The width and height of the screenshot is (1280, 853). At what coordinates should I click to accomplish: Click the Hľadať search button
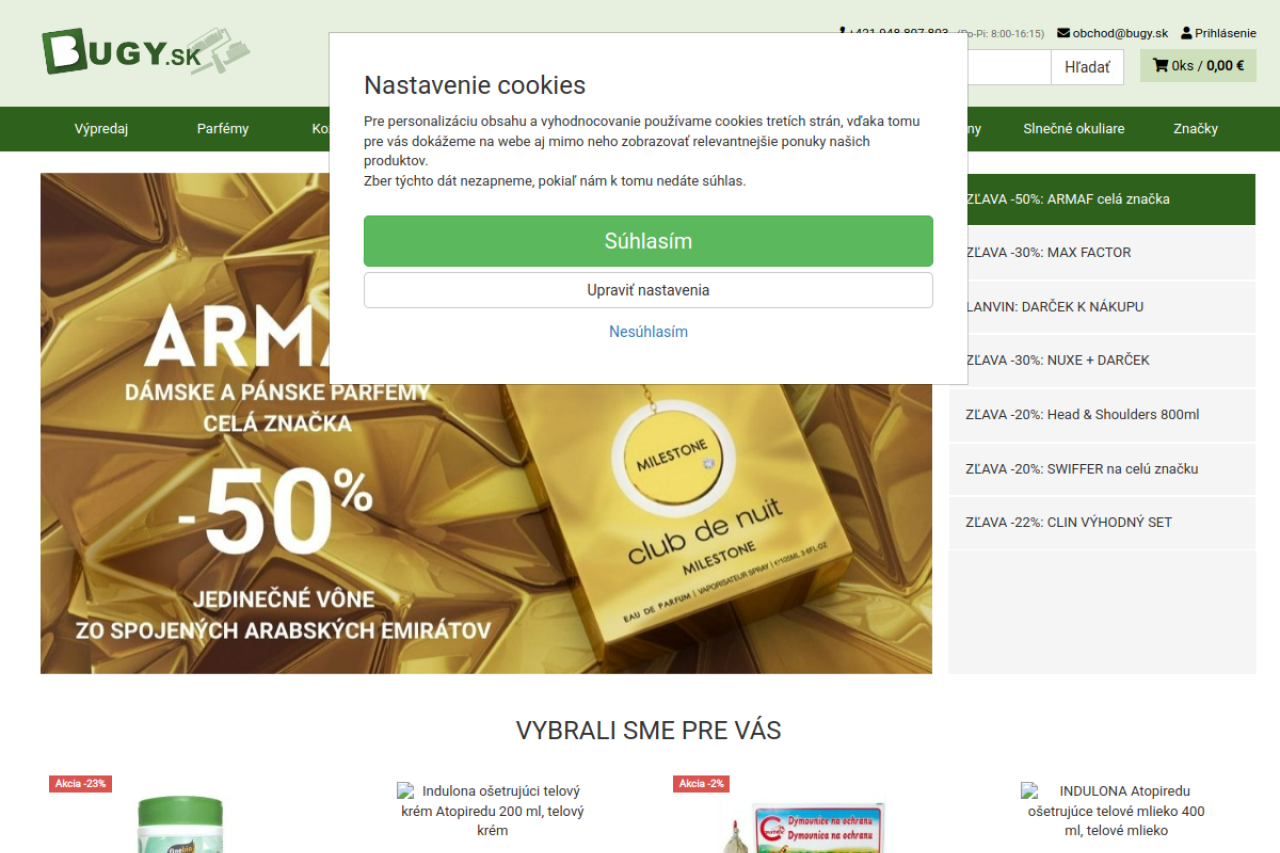tap(1087, 67)
